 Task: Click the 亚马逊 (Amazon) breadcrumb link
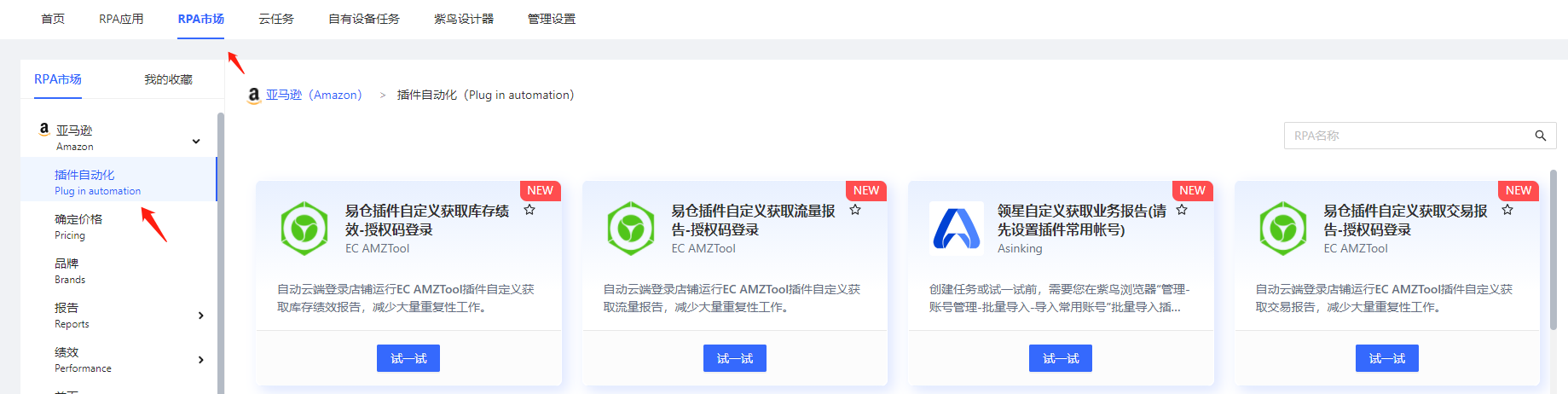coord(314,95)
